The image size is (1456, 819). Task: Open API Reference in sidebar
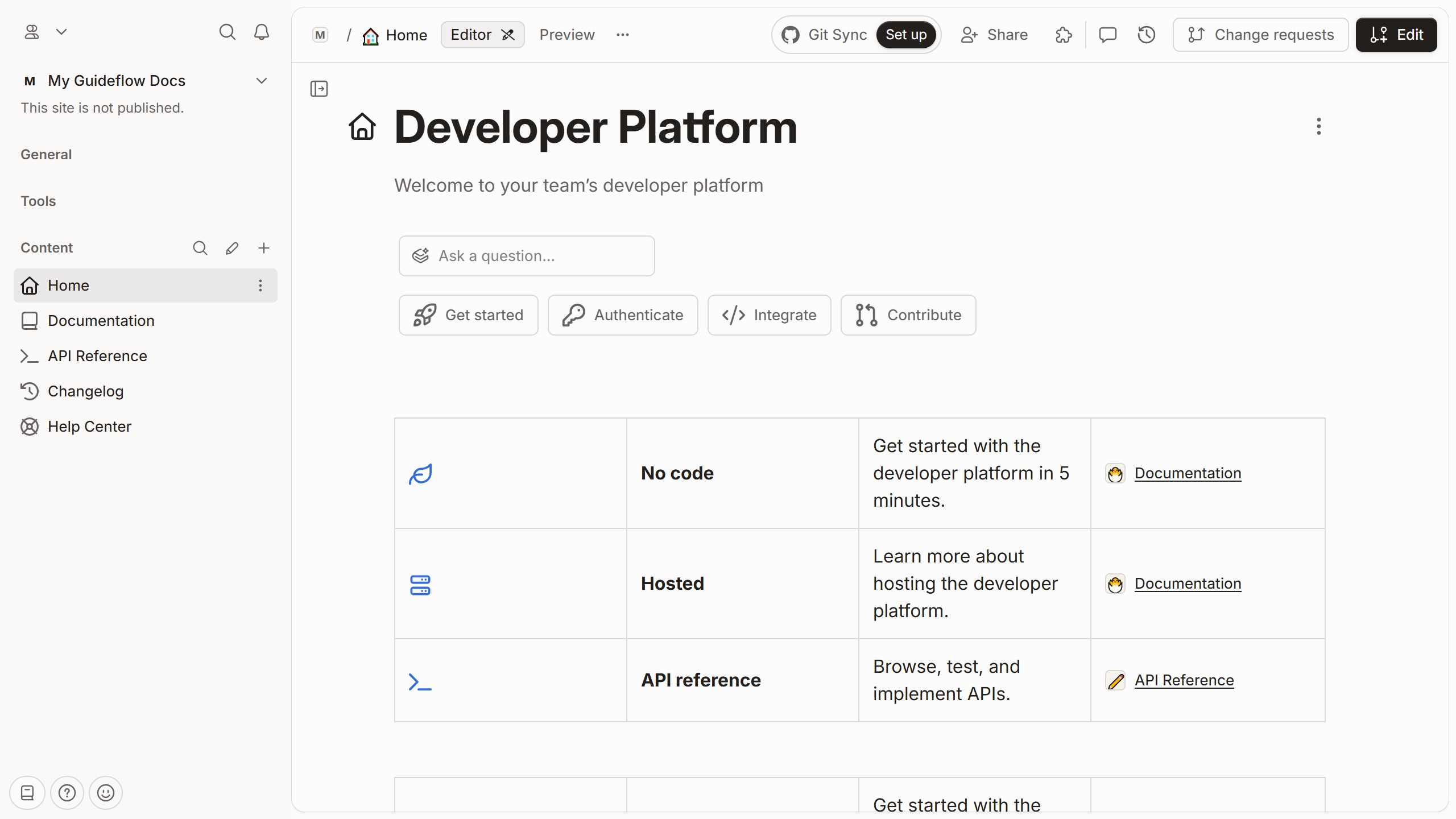click(146, 356)
